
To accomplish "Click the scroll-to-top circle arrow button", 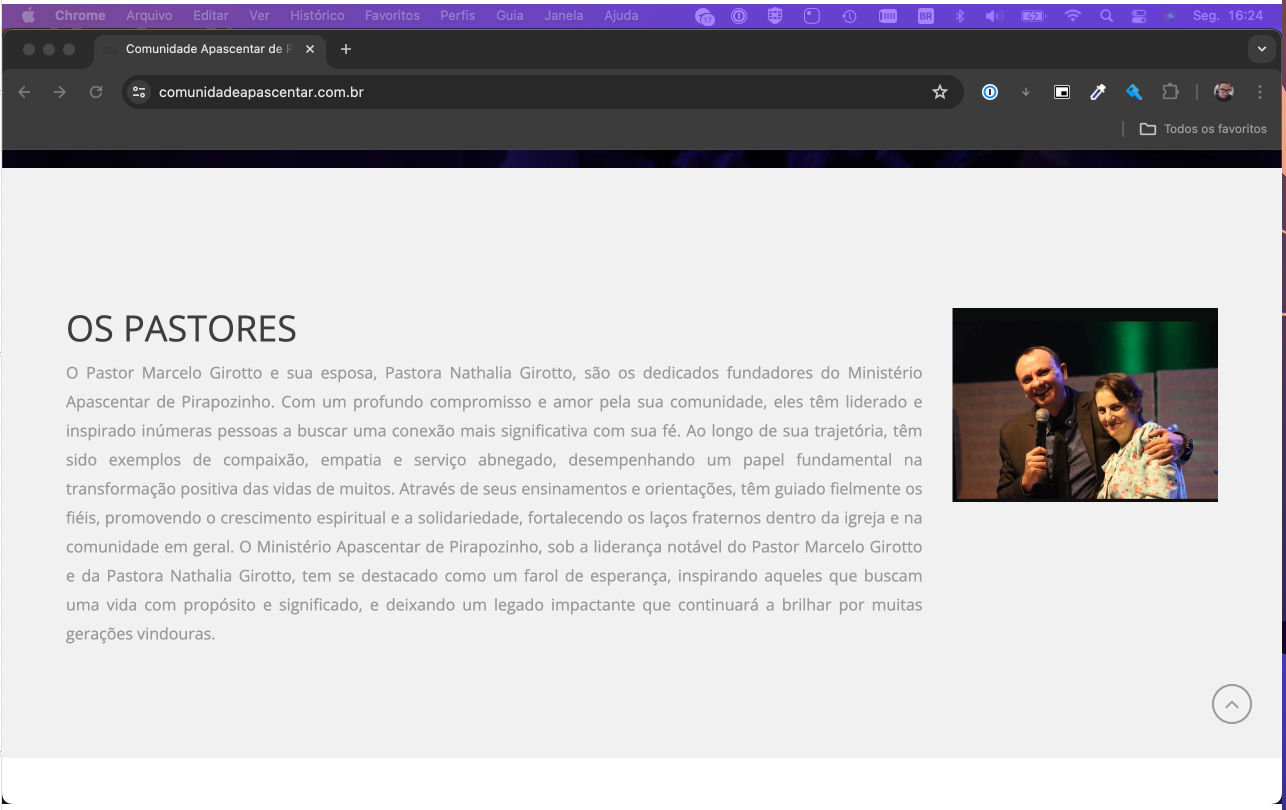I will 1231,704.
